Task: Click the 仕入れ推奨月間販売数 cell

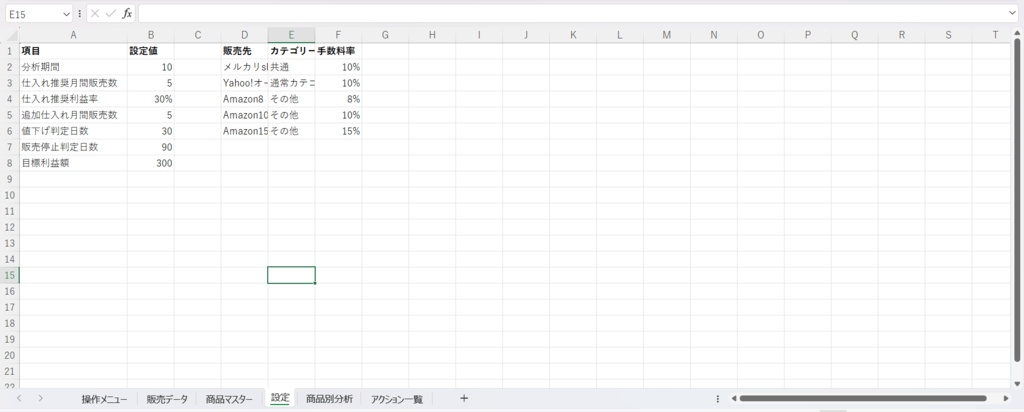Action: (73, 83)
